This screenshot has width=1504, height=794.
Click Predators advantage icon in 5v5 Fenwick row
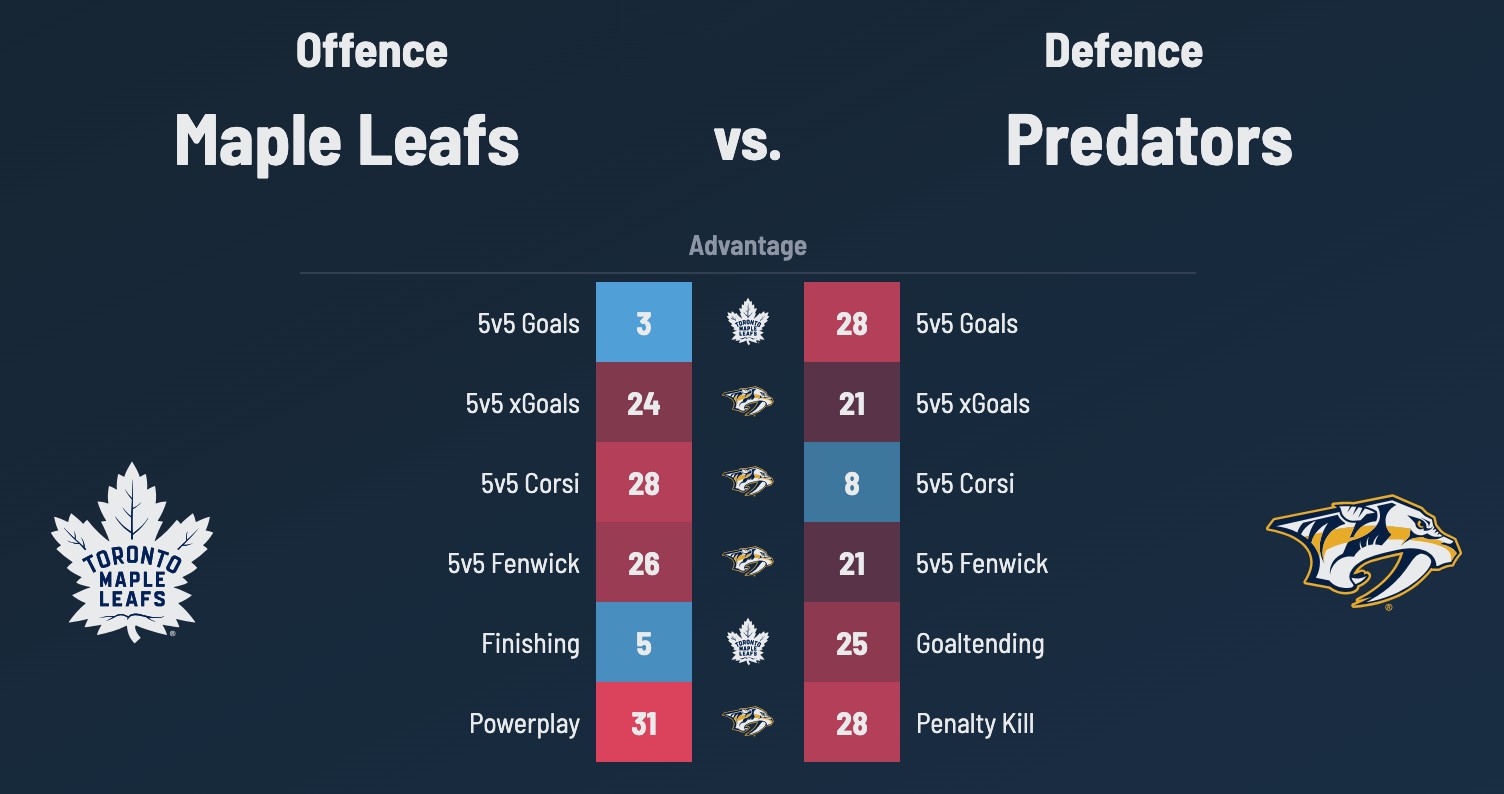click(x=748, y=563)
